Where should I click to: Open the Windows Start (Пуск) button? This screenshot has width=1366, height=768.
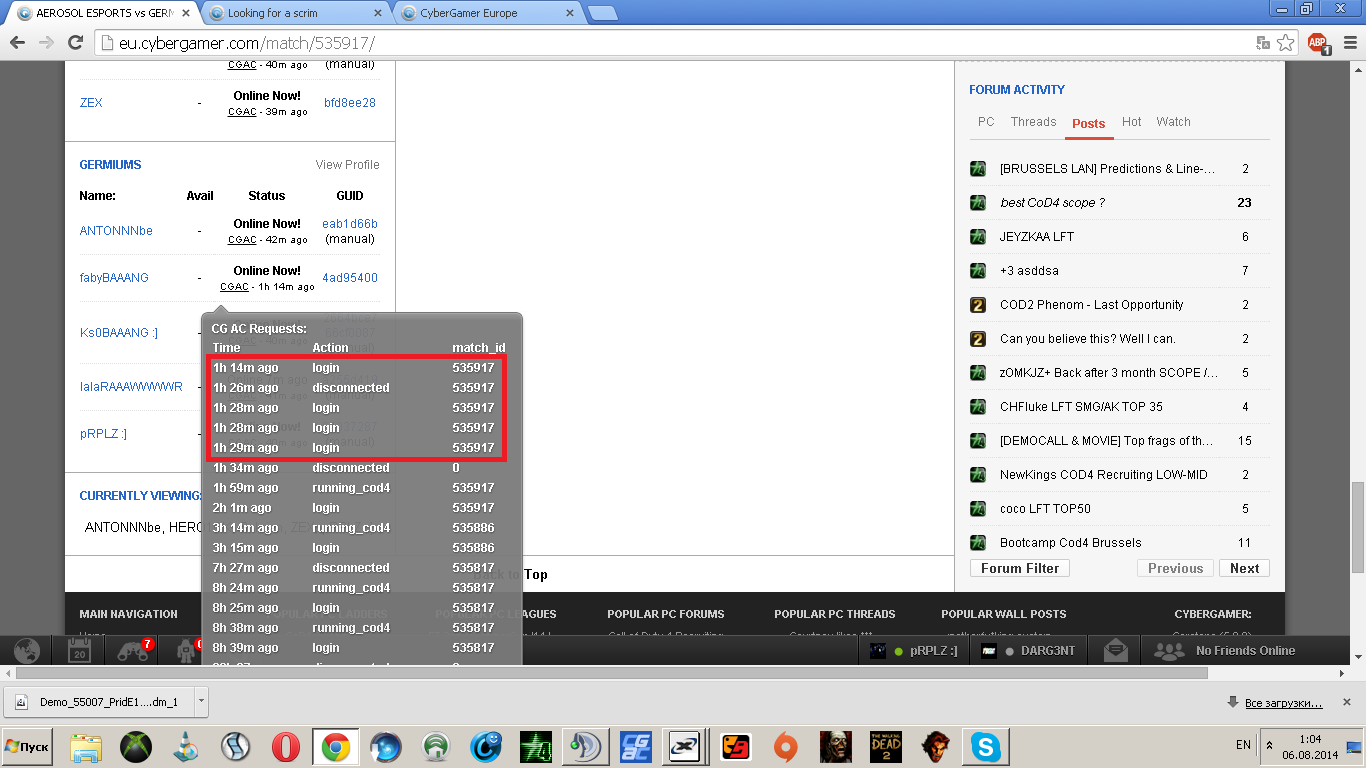28,747
